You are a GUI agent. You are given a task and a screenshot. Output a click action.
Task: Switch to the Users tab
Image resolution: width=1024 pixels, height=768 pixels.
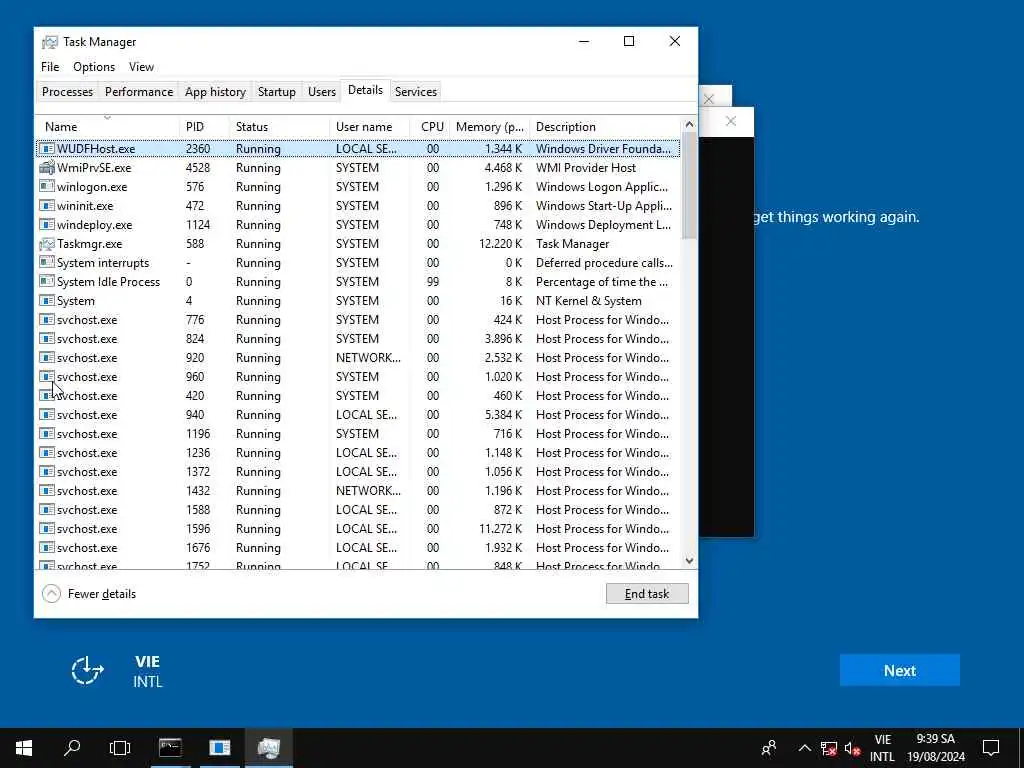pos(322,92)
